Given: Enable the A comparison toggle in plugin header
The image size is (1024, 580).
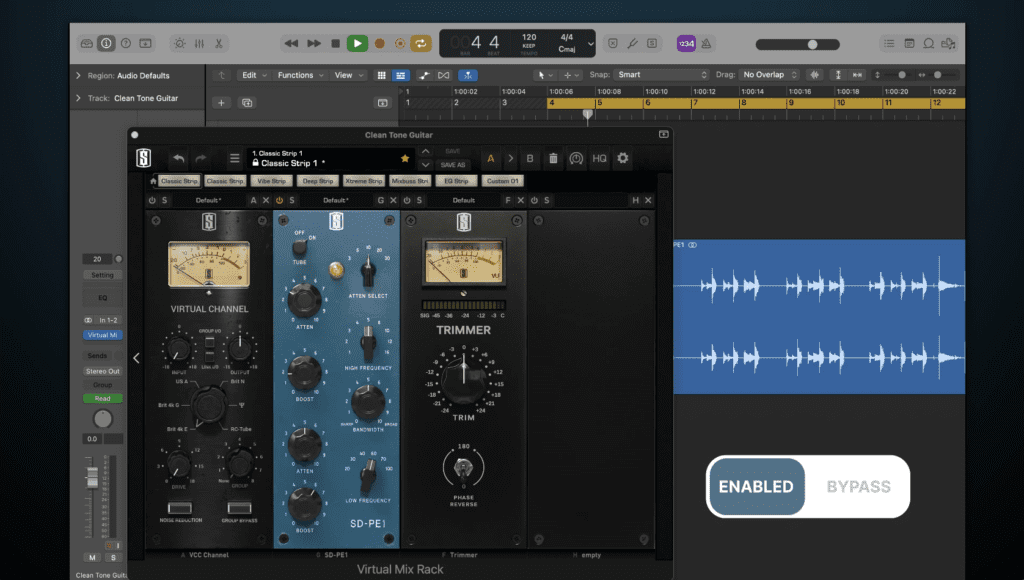Looking at the screenshot, I should (490, 157).
